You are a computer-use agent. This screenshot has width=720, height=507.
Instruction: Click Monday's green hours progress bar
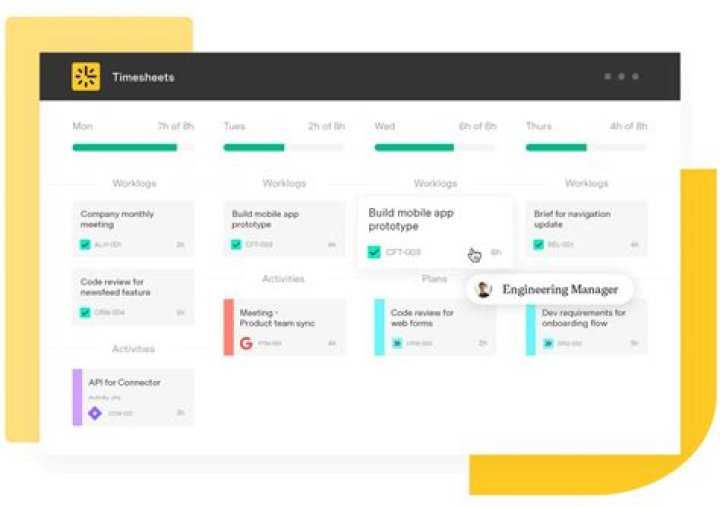[x=124, y=147]
